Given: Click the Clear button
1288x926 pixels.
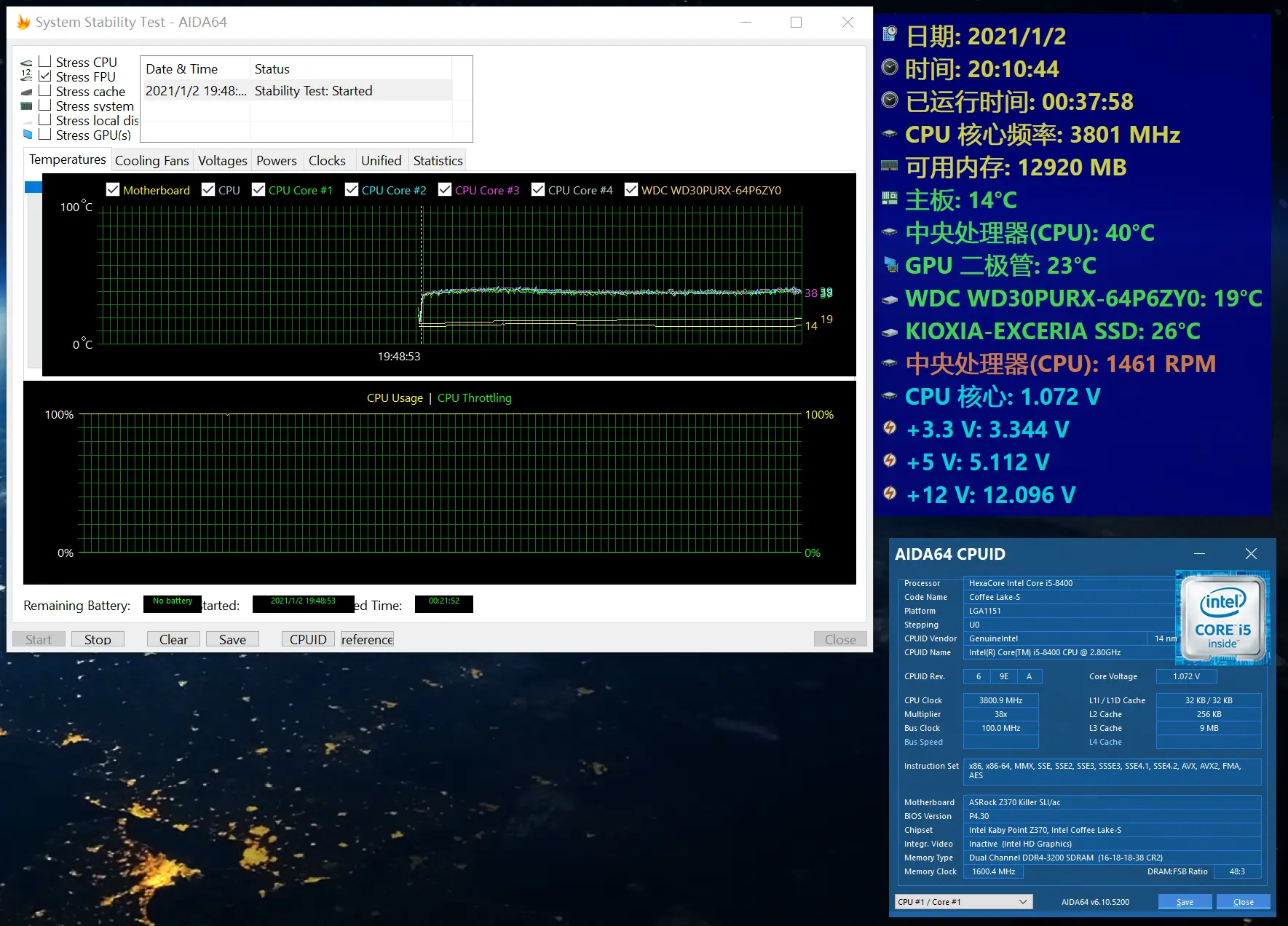Looking at the screenshot, I should click(173, 639).
